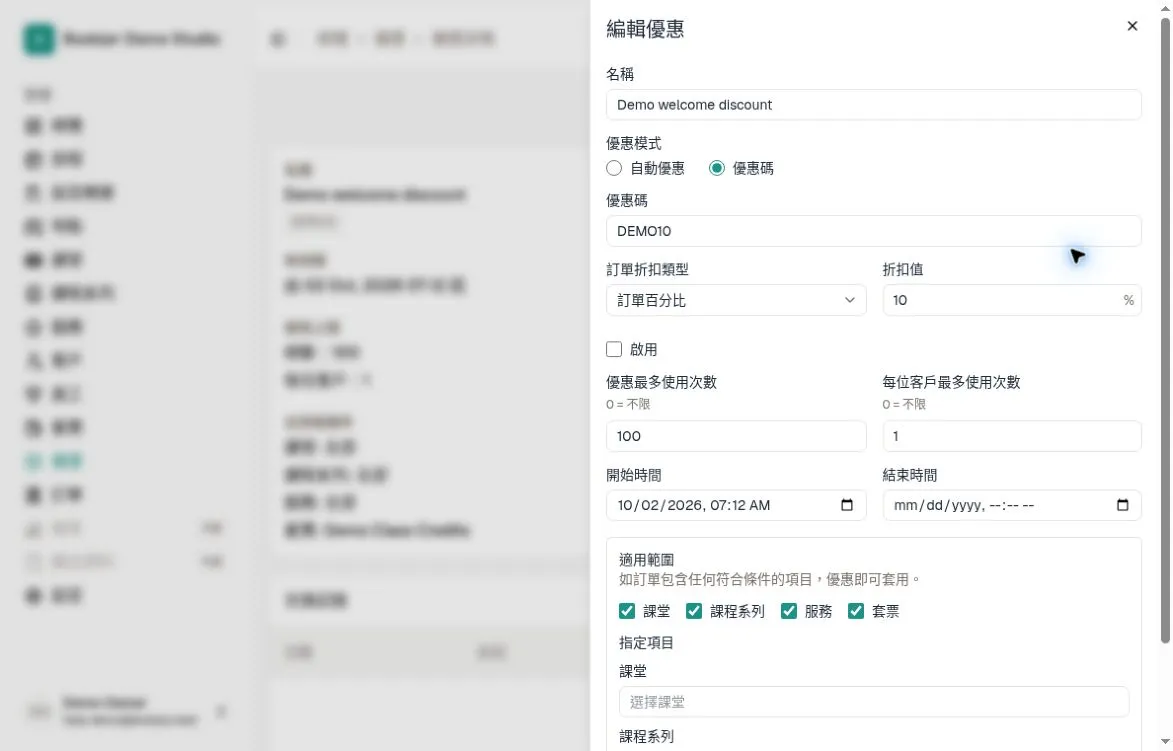Uncheck the 套票 scope checkbox
The width and height of the screenshot is (1173, 751).
point(856,611)
